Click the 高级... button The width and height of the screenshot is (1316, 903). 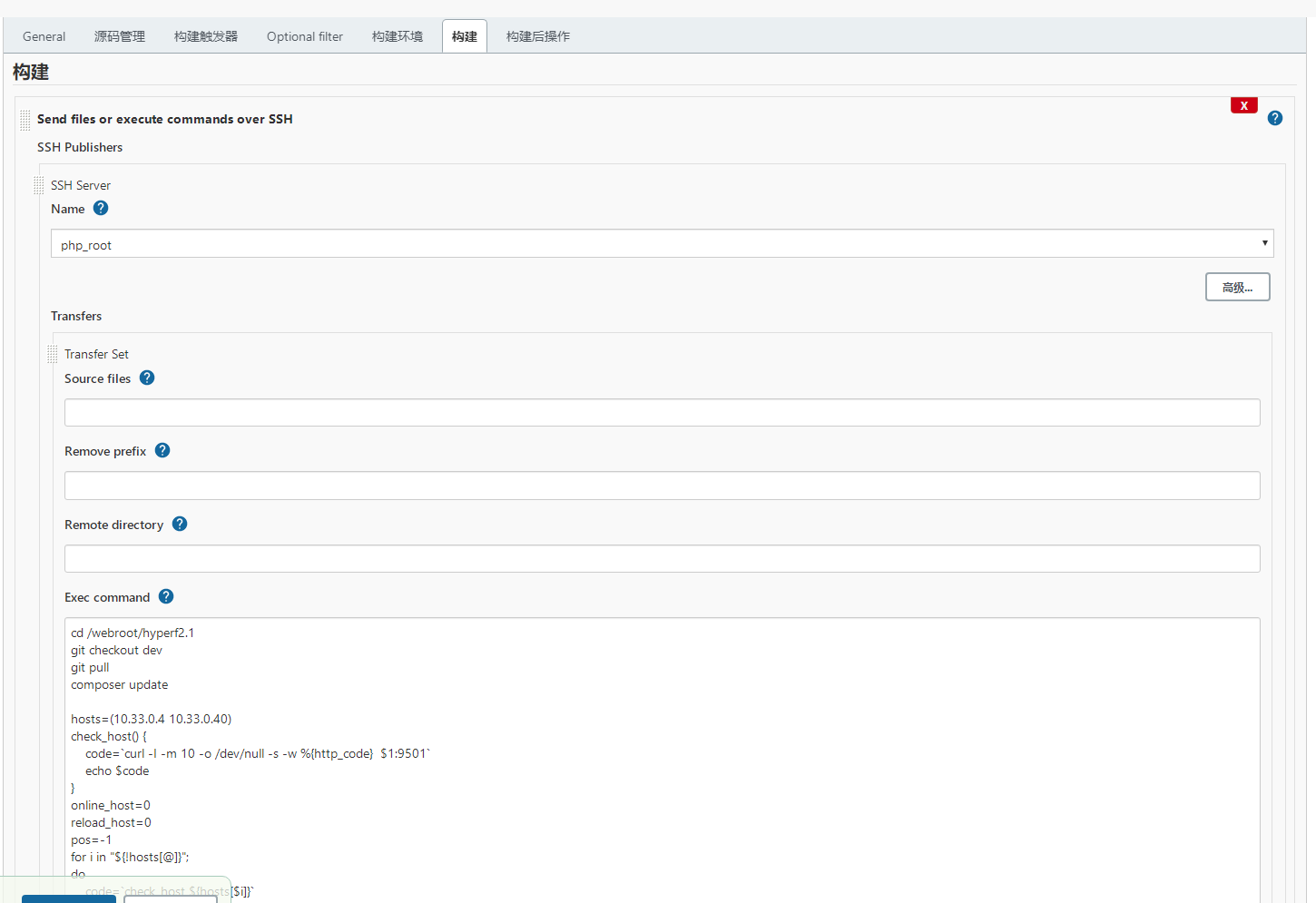pos(1237,286)
